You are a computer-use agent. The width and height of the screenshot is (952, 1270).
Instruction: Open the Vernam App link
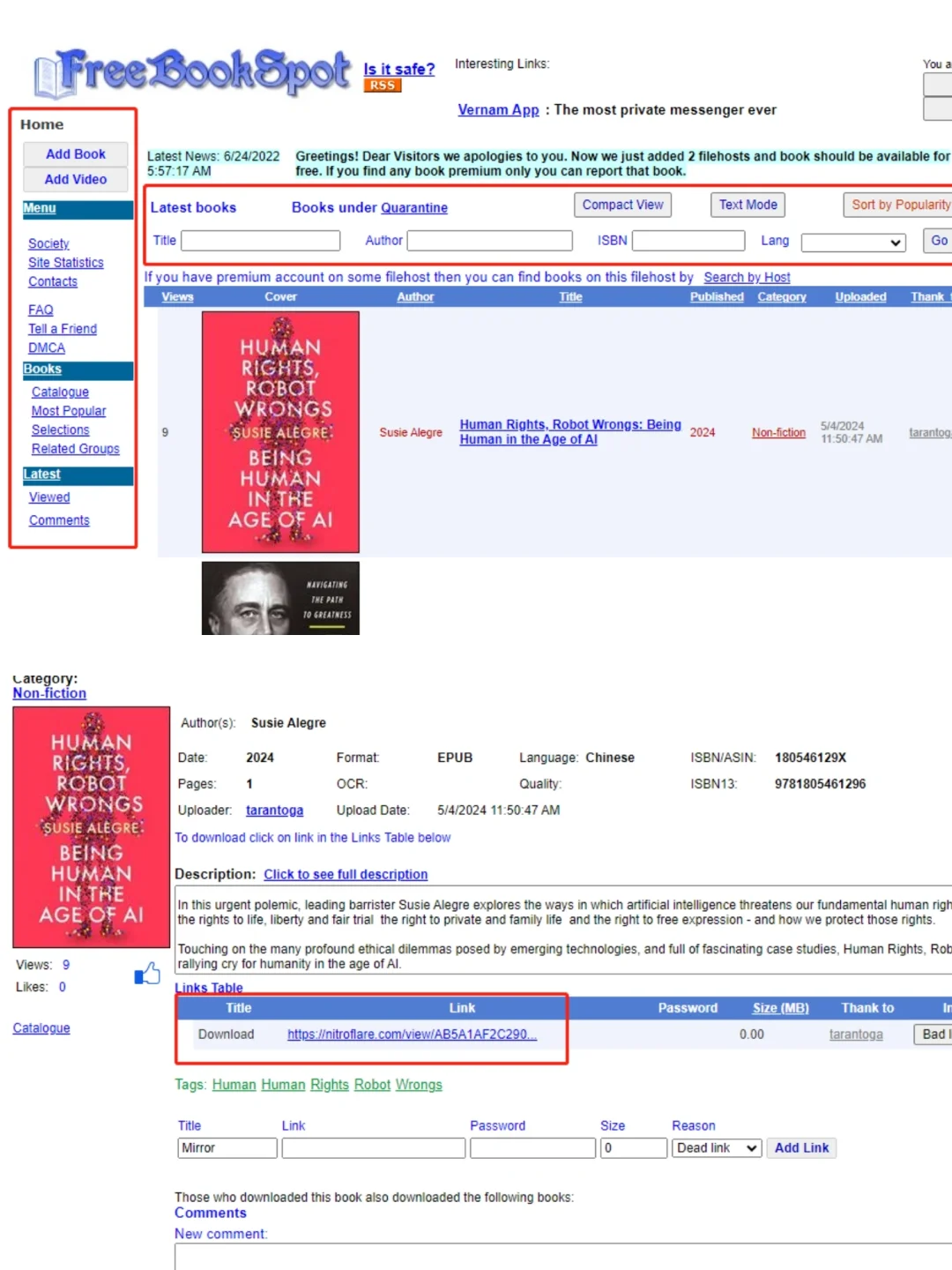498,109
